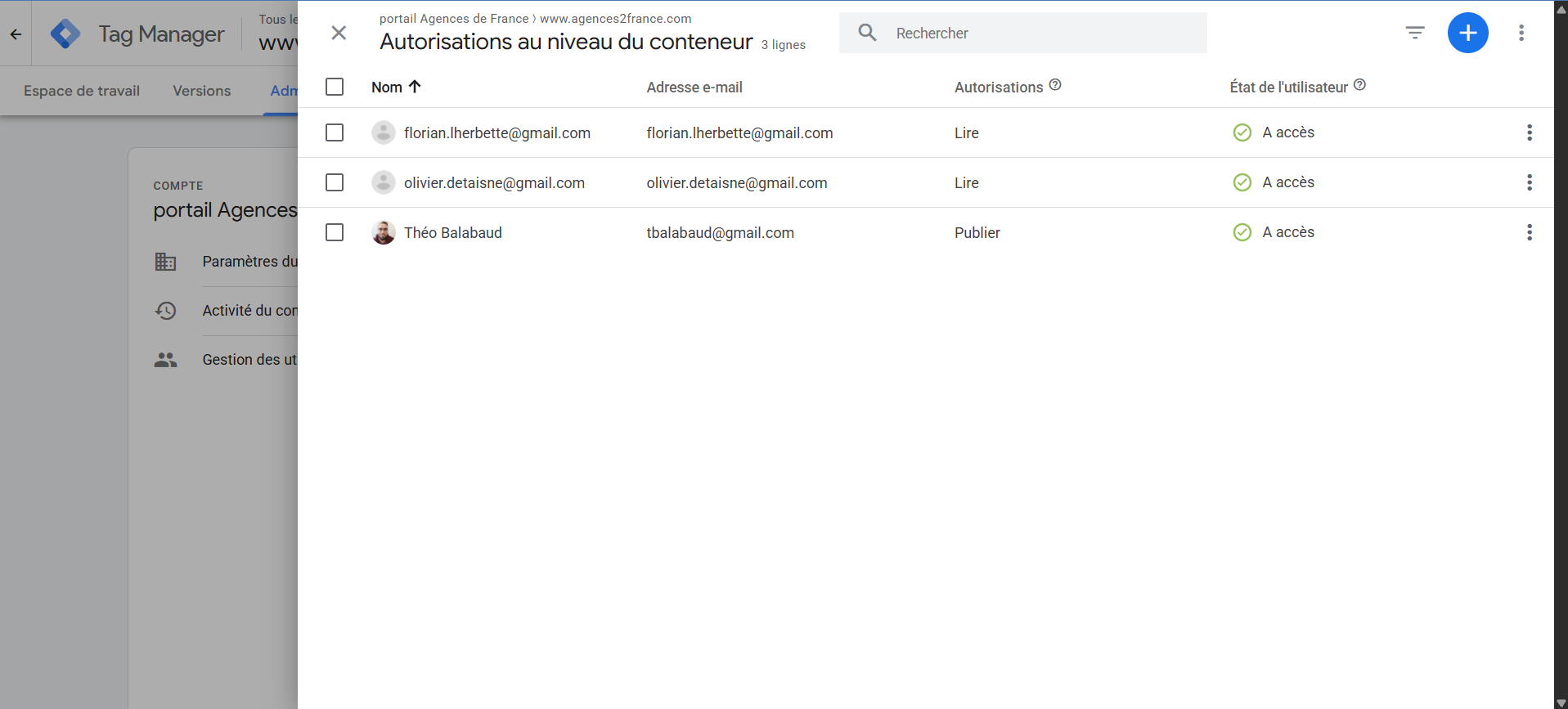This screenshot has height=709, width=1568.
Task: Click the back arrow in Tag Manager
Action: [x=16, y=34]
